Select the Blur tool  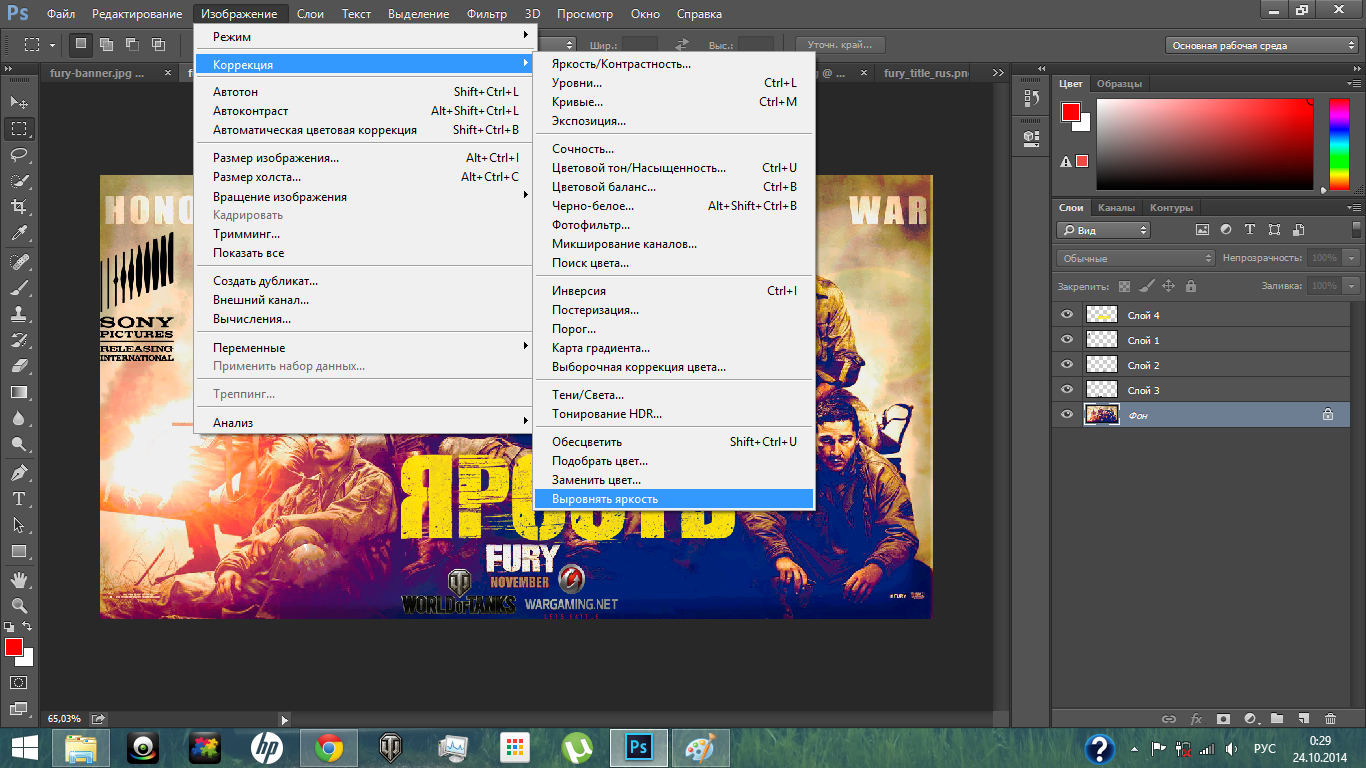(x=19, y=418)
